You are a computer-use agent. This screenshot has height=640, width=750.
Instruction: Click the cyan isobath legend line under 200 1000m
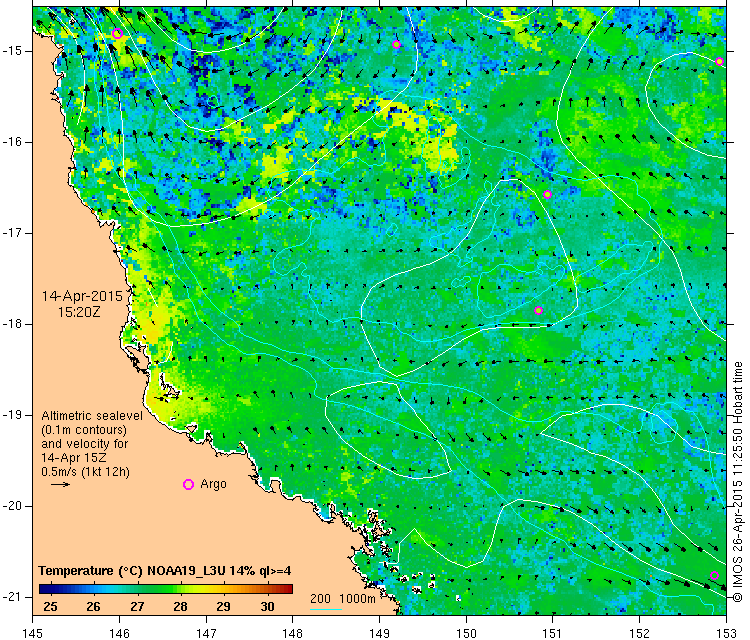[x=326, y=609]
